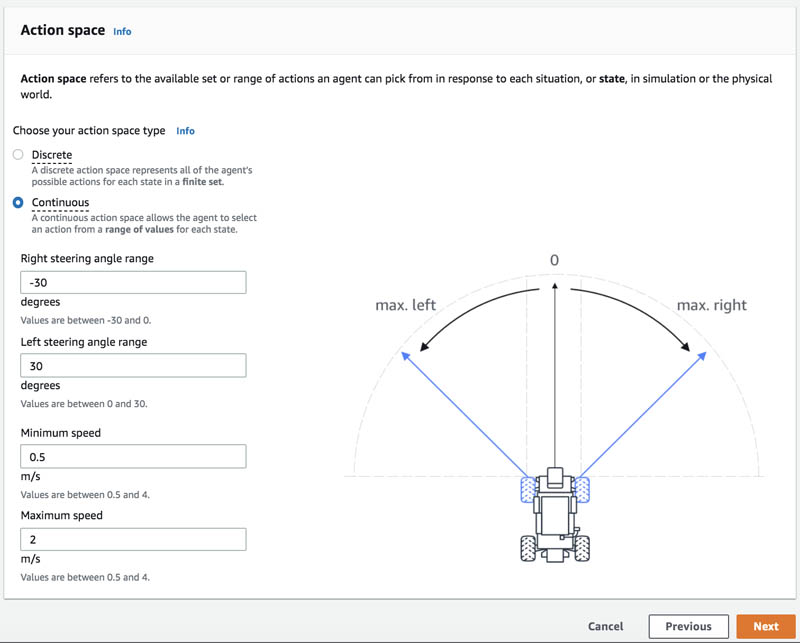
Task: Select the Continuous action space radio button
Action: click(18, 203)
